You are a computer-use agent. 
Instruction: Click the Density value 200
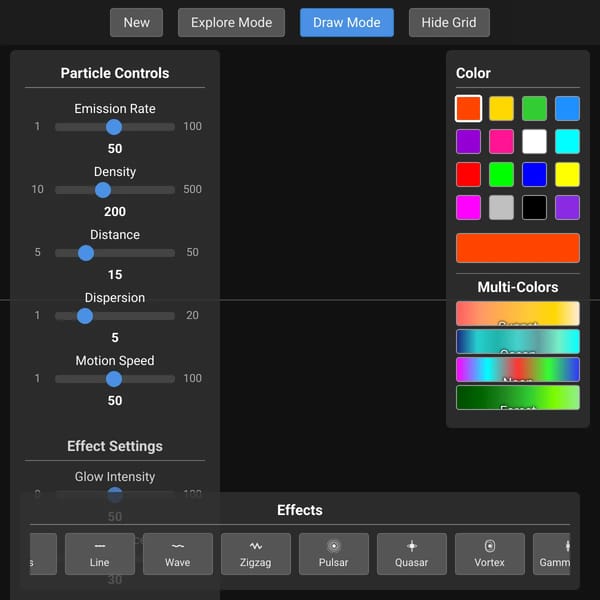coord(115,212)
